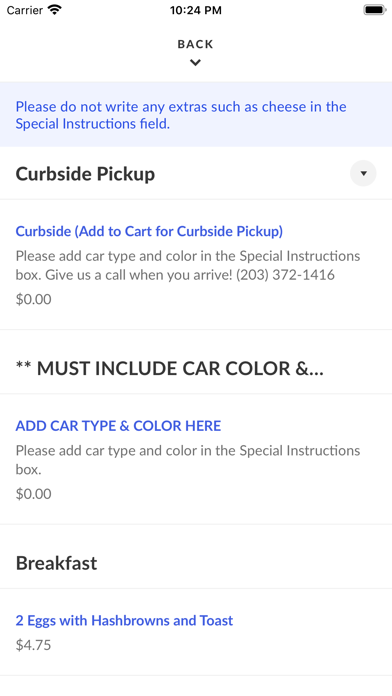
Task: Click the 10:24 PM clock
Action: [x=196, y=10]
